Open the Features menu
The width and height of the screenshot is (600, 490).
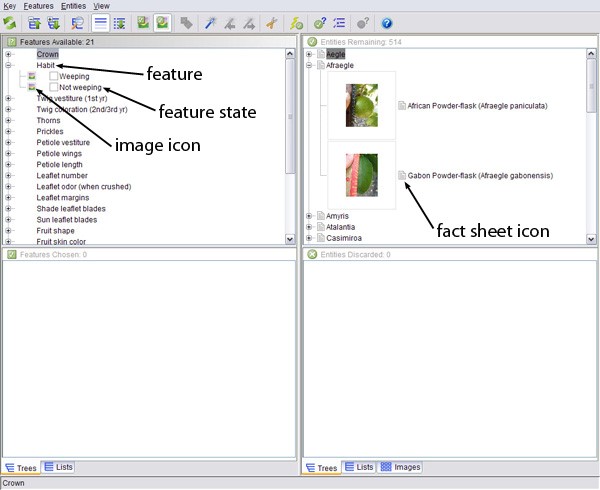(x=38, y=6)
